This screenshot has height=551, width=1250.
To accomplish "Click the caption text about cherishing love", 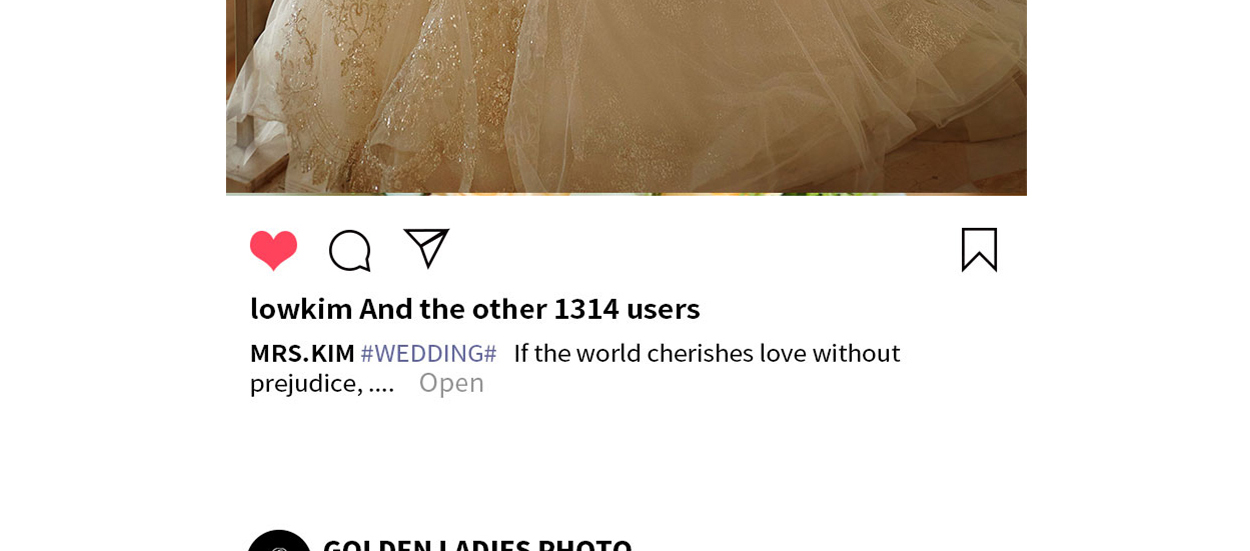I will tap(707, 353).
